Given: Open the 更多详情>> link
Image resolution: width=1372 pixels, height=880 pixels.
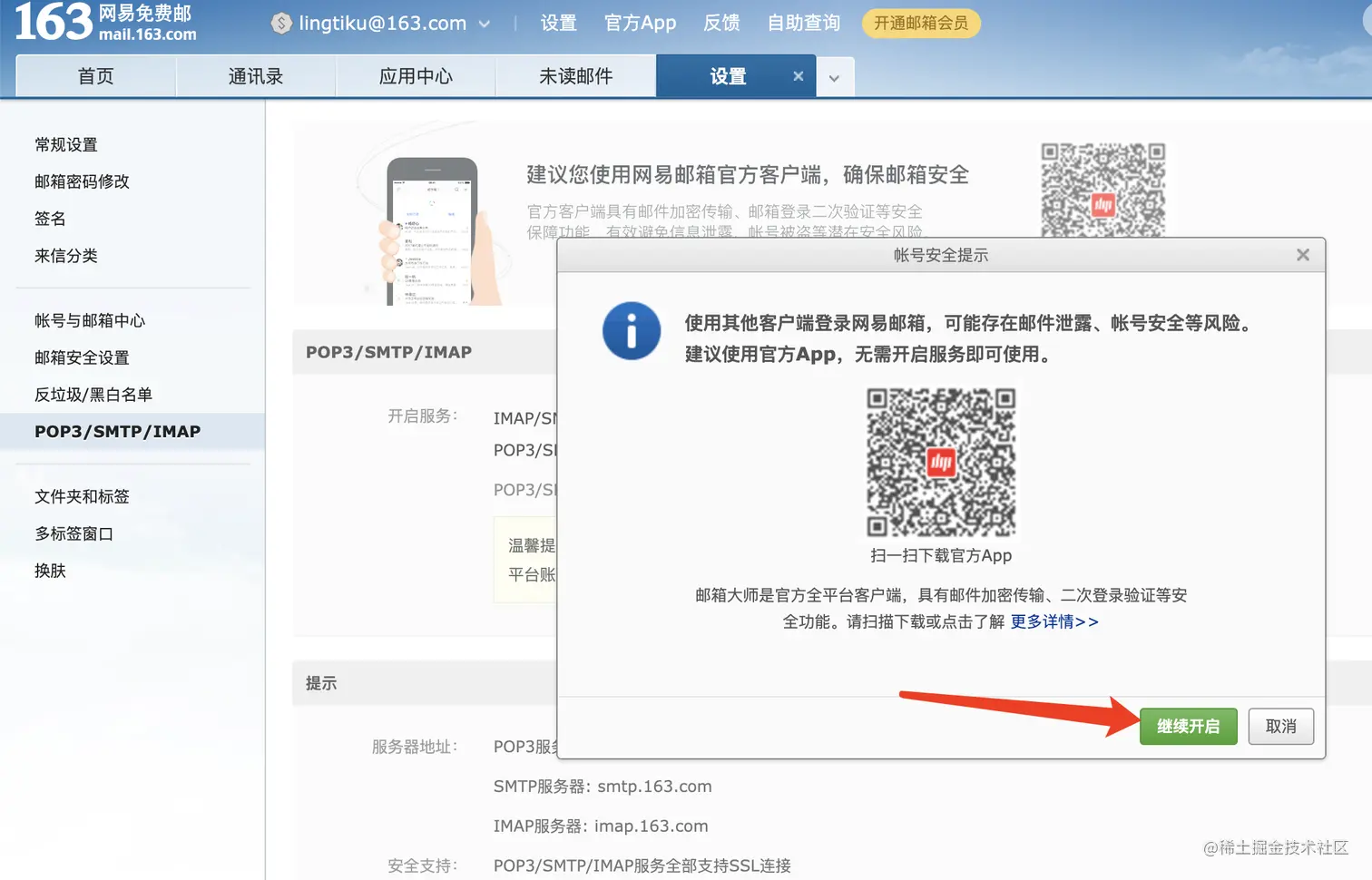Looking at the screenshot, I should pyautogui.click(x=1054, y=621).
